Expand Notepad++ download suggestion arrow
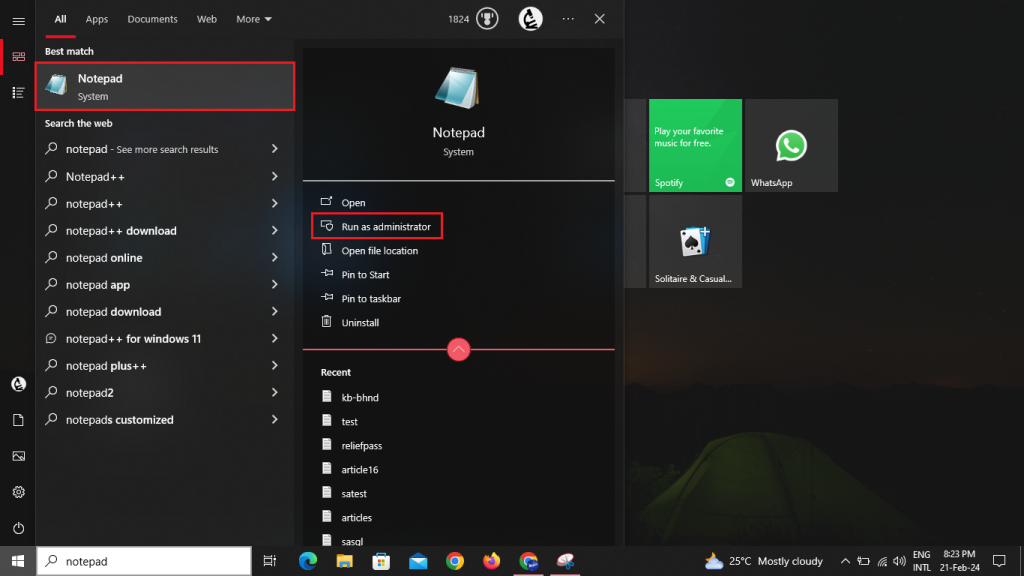 click(x=274, y=231)
